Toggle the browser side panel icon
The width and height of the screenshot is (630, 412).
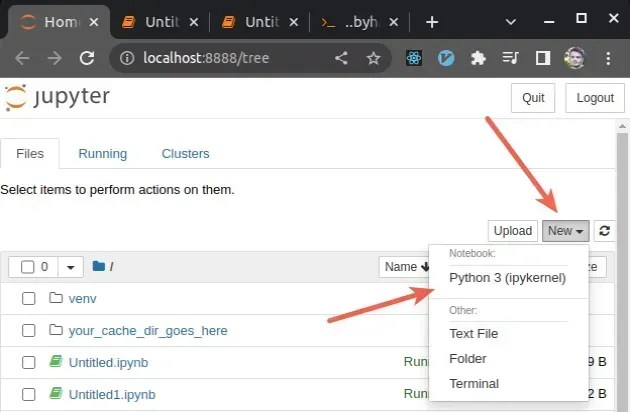(x=543, y=58)
